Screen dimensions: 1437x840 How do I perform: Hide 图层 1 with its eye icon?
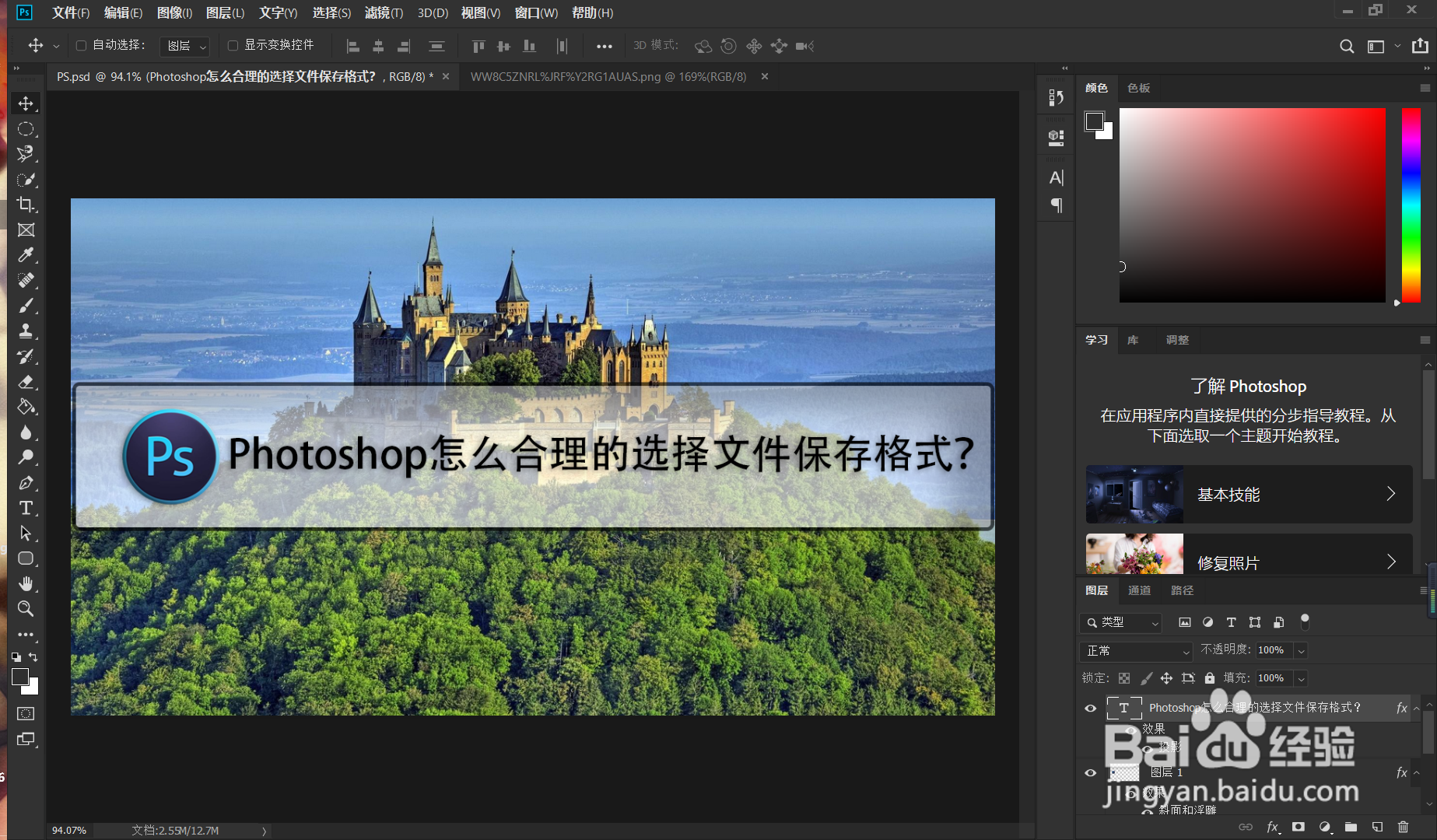tap(1091, 772)
